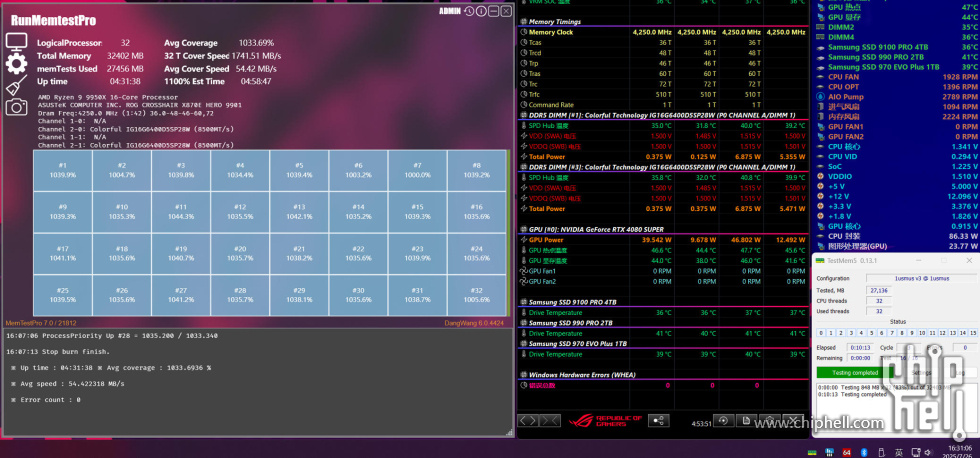Viewport: 980px width, 458px height.
Task: Click the HWiNFO save log file icon
Action: pyautogui.click(x=747, y=421)
